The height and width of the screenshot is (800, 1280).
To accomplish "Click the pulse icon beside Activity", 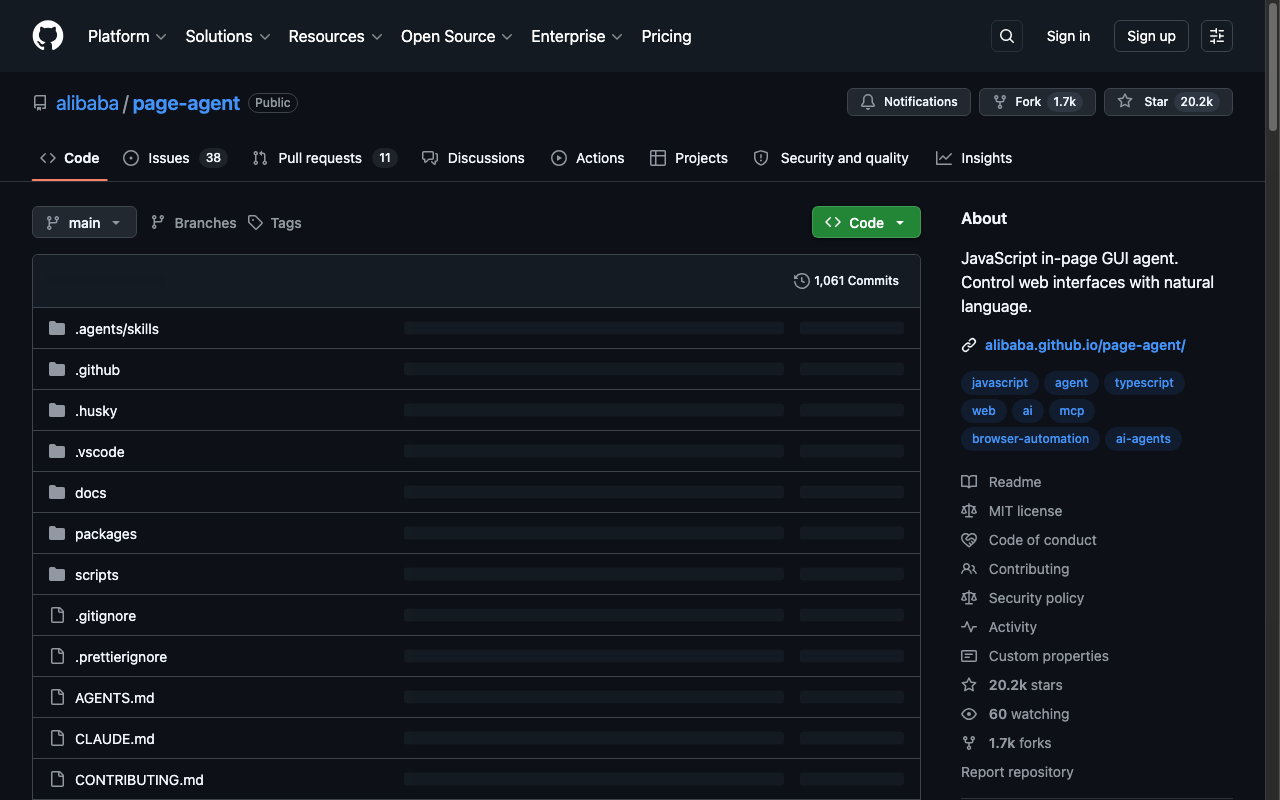I will click(969, 627).
